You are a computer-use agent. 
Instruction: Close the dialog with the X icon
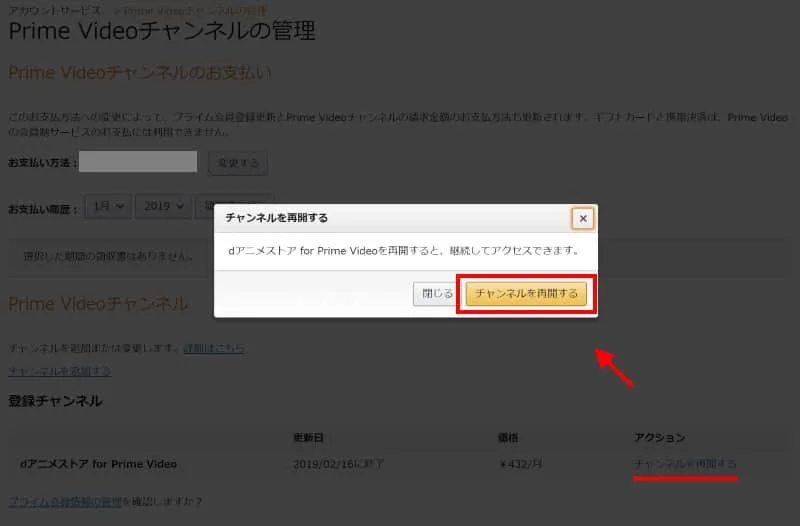[583, 218]
